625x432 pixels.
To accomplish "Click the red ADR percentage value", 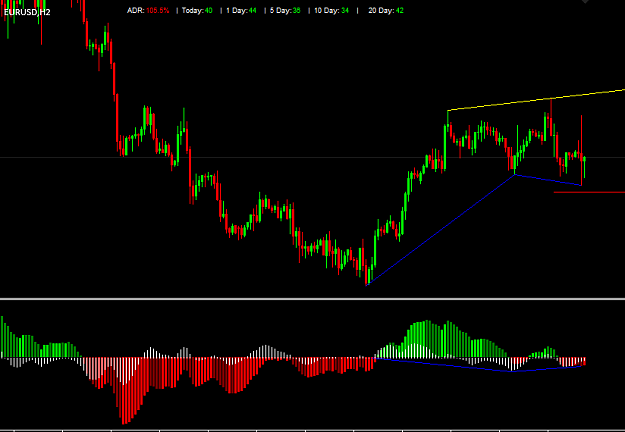I will (157, 11).
